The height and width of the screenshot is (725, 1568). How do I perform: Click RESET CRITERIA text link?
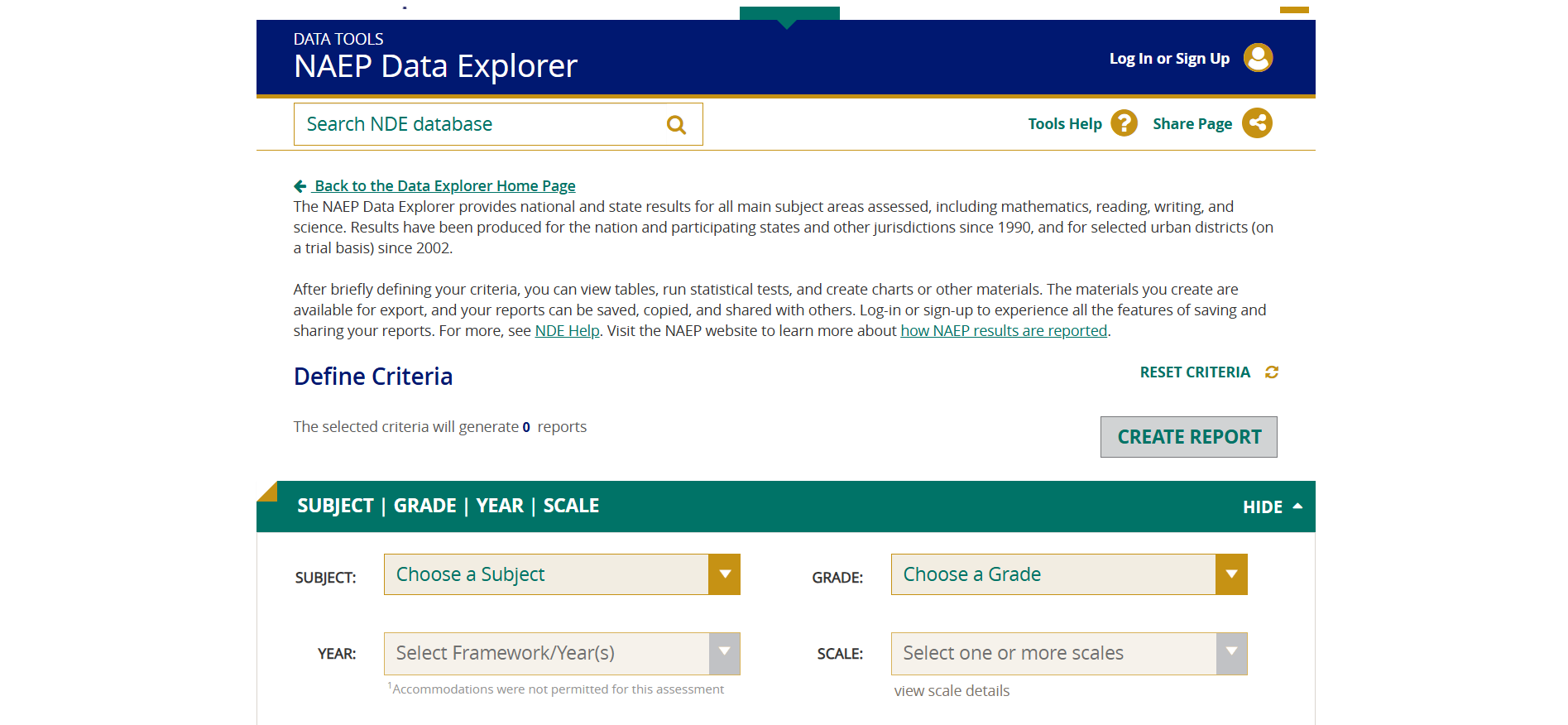(1195, 372)
